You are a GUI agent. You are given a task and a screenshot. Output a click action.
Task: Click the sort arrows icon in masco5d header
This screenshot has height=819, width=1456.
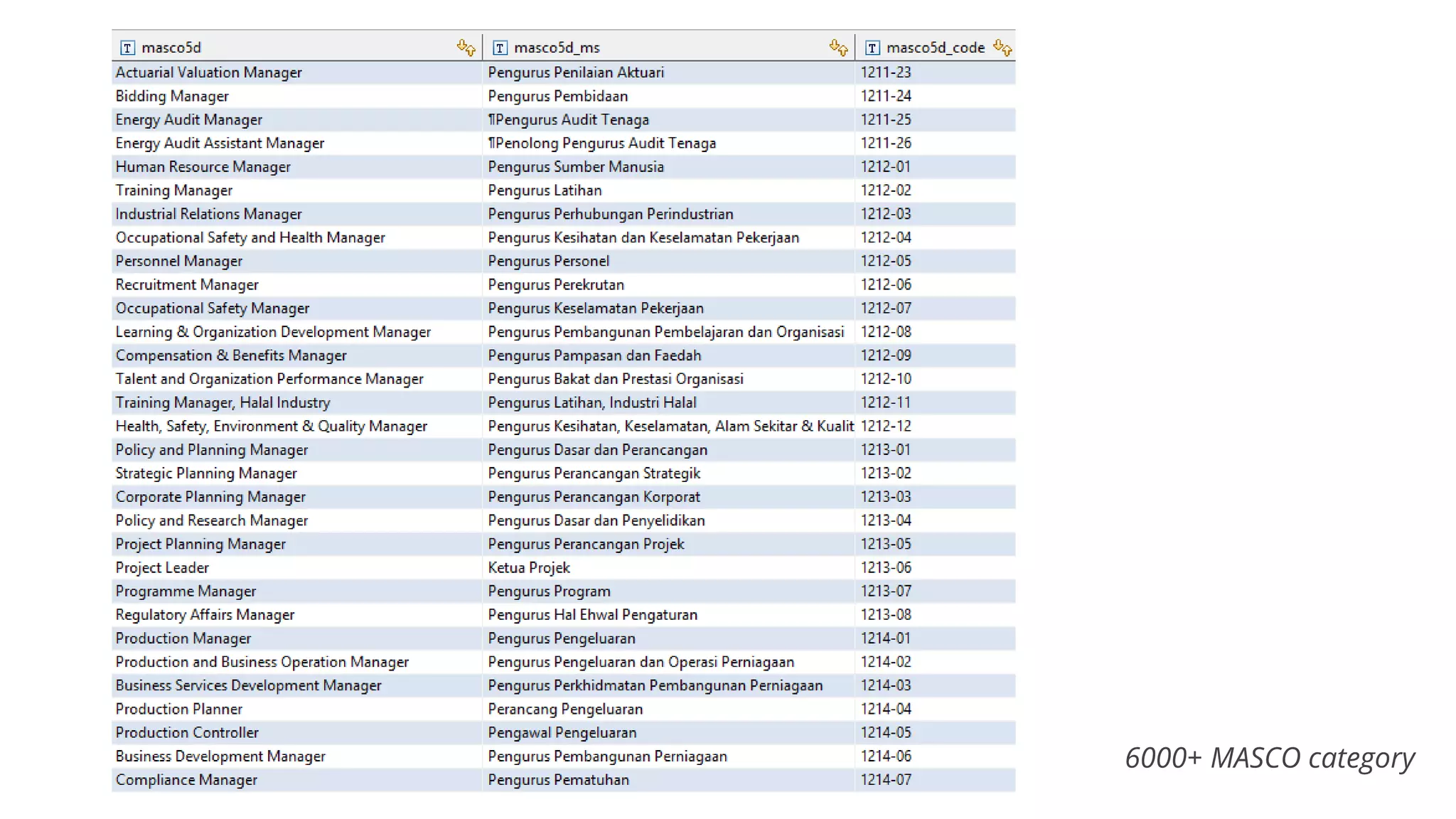[x=466, y=48]
